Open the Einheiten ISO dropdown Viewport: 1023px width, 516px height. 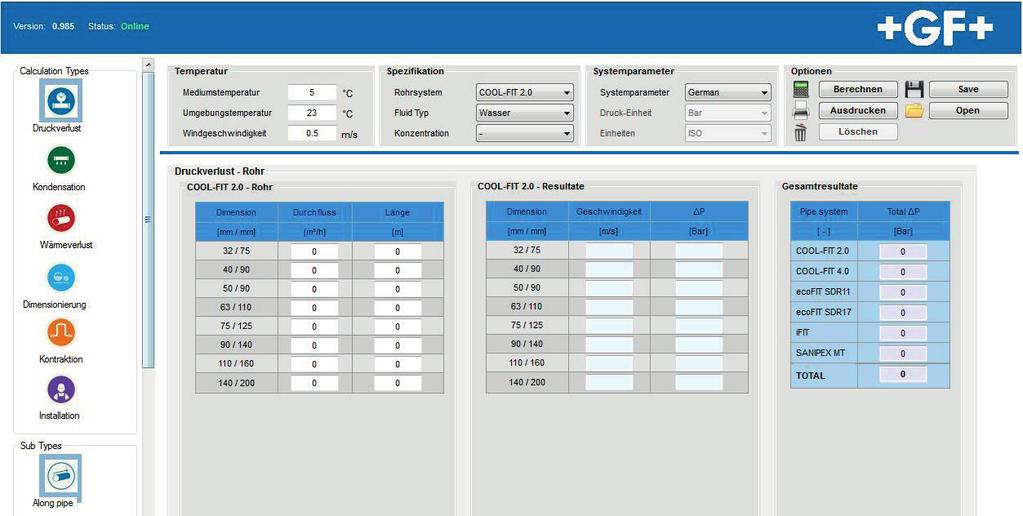728,133
